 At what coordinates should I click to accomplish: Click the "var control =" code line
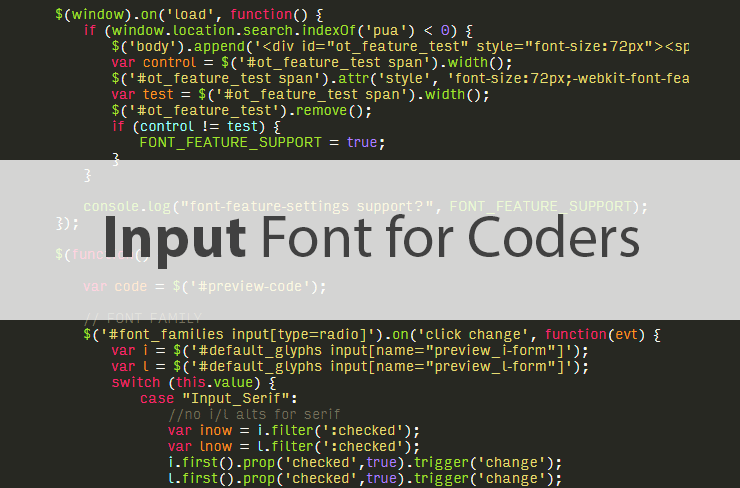(x=312, y=63)
